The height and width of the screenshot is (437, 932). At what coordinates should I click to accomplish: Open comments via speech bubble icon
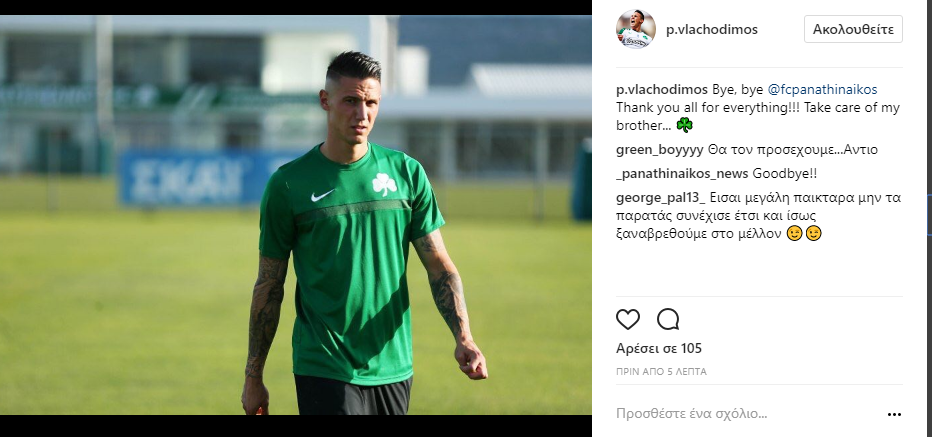(x=668, y=319)
